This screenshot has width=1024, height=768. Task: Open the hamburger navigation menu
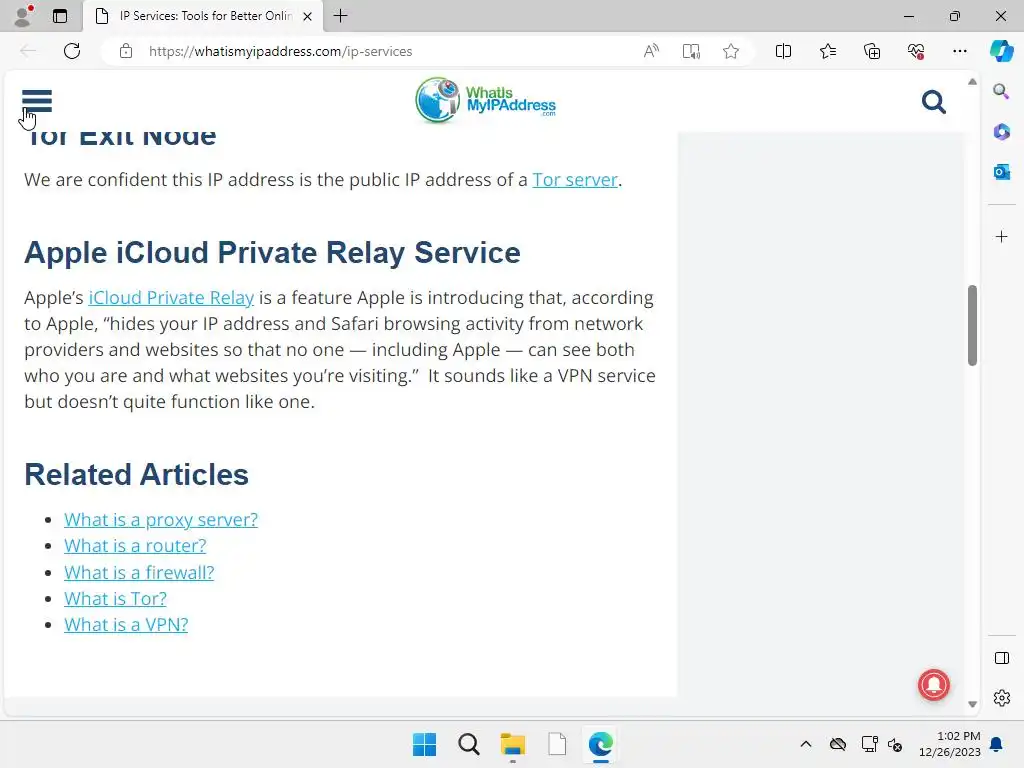[37, 101]
